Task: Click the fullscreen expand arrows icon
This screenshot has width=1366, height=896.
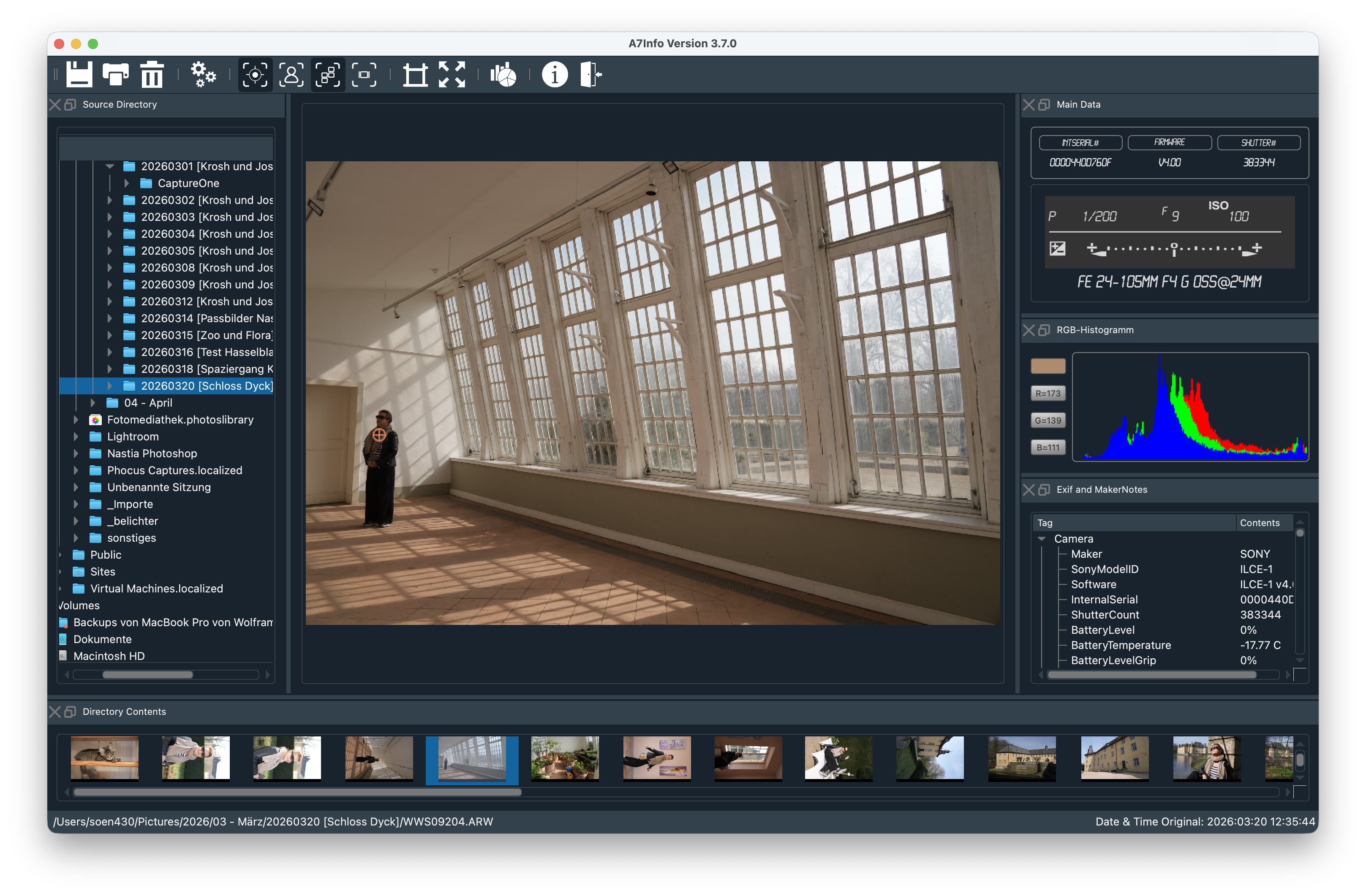Action: click(452, 75)
